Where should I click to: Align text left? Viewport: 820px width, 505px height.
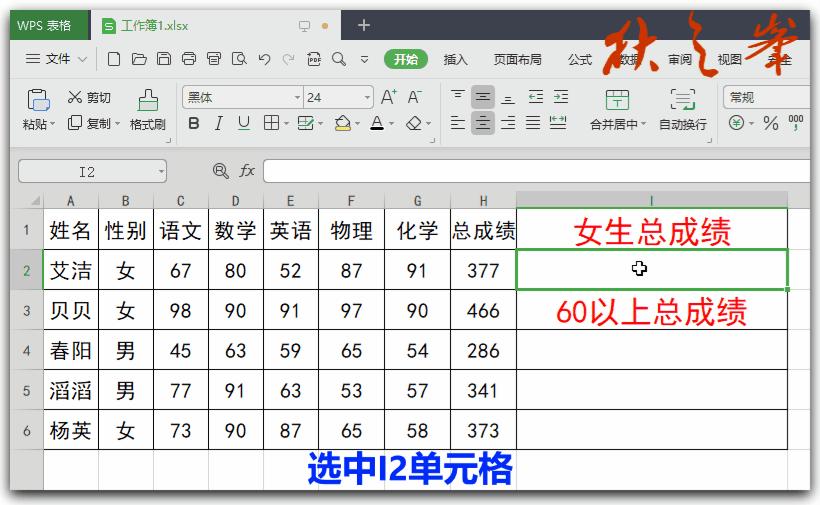click(458, 123)
